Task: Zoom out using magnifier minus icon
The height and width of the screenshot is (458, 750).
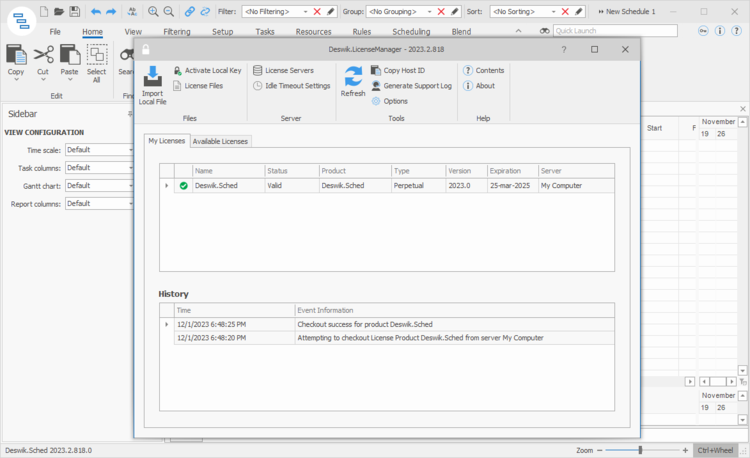Action: 168,11
